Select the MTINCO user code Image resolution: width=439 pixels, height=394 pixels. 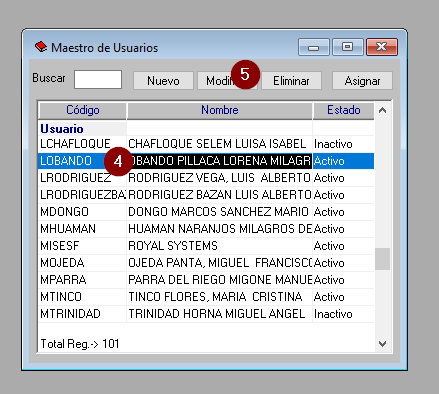tap(61, 297)
